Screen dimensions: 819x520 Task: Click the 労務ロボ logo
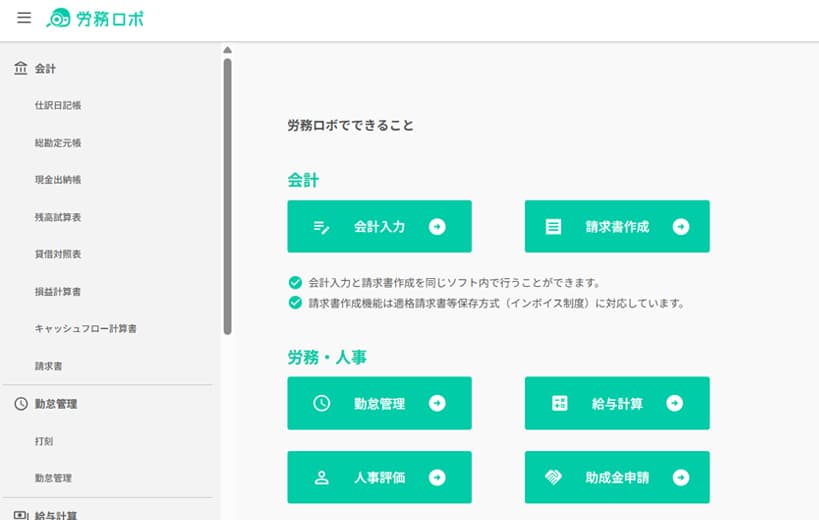point(95,18)
